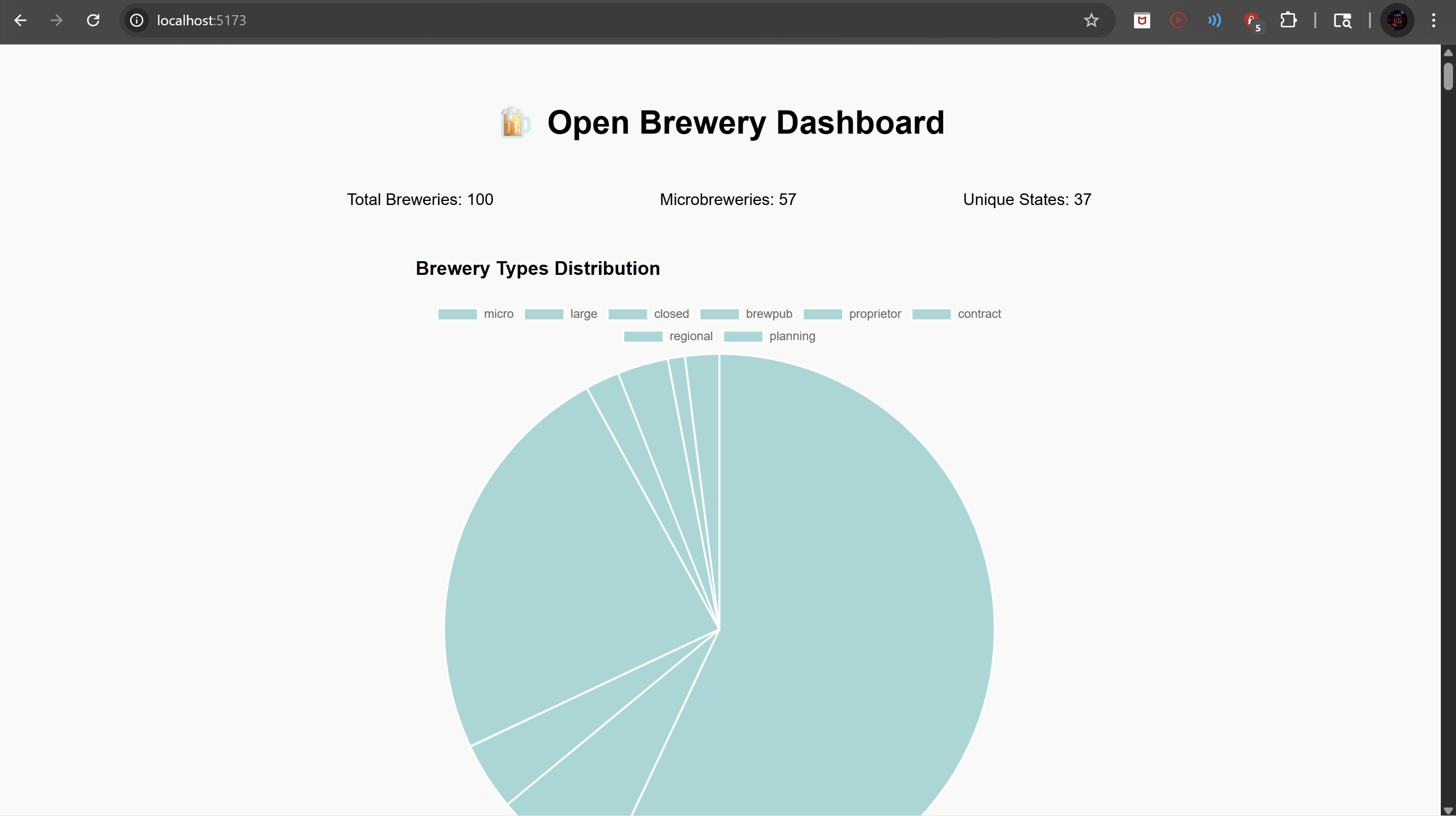Click the Total Breweries: 100 stat
This screenshot has width=1456, height=816.
click(420, 199)
